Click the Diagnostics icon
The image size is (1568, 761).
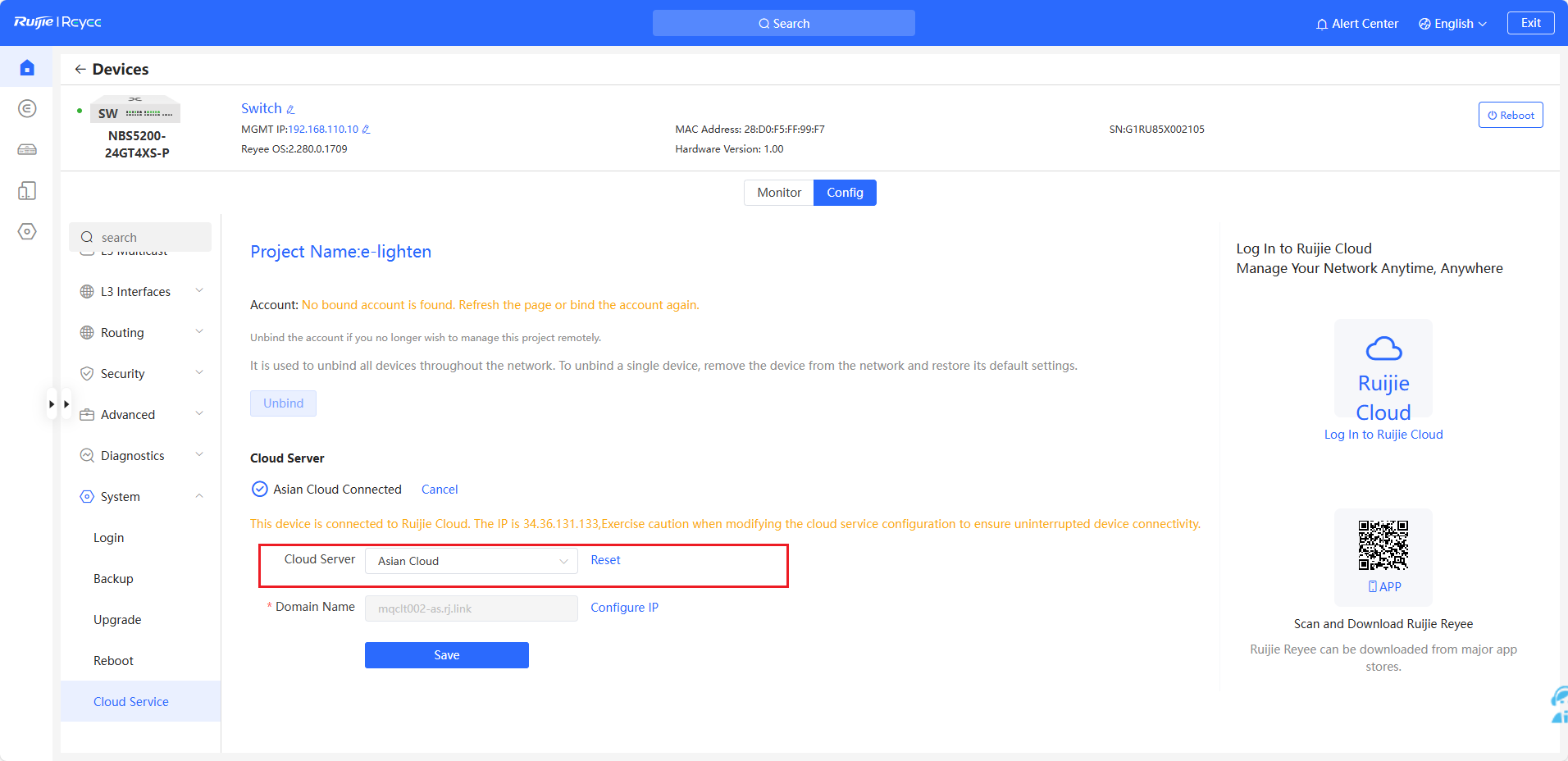[x=87, y=455]
